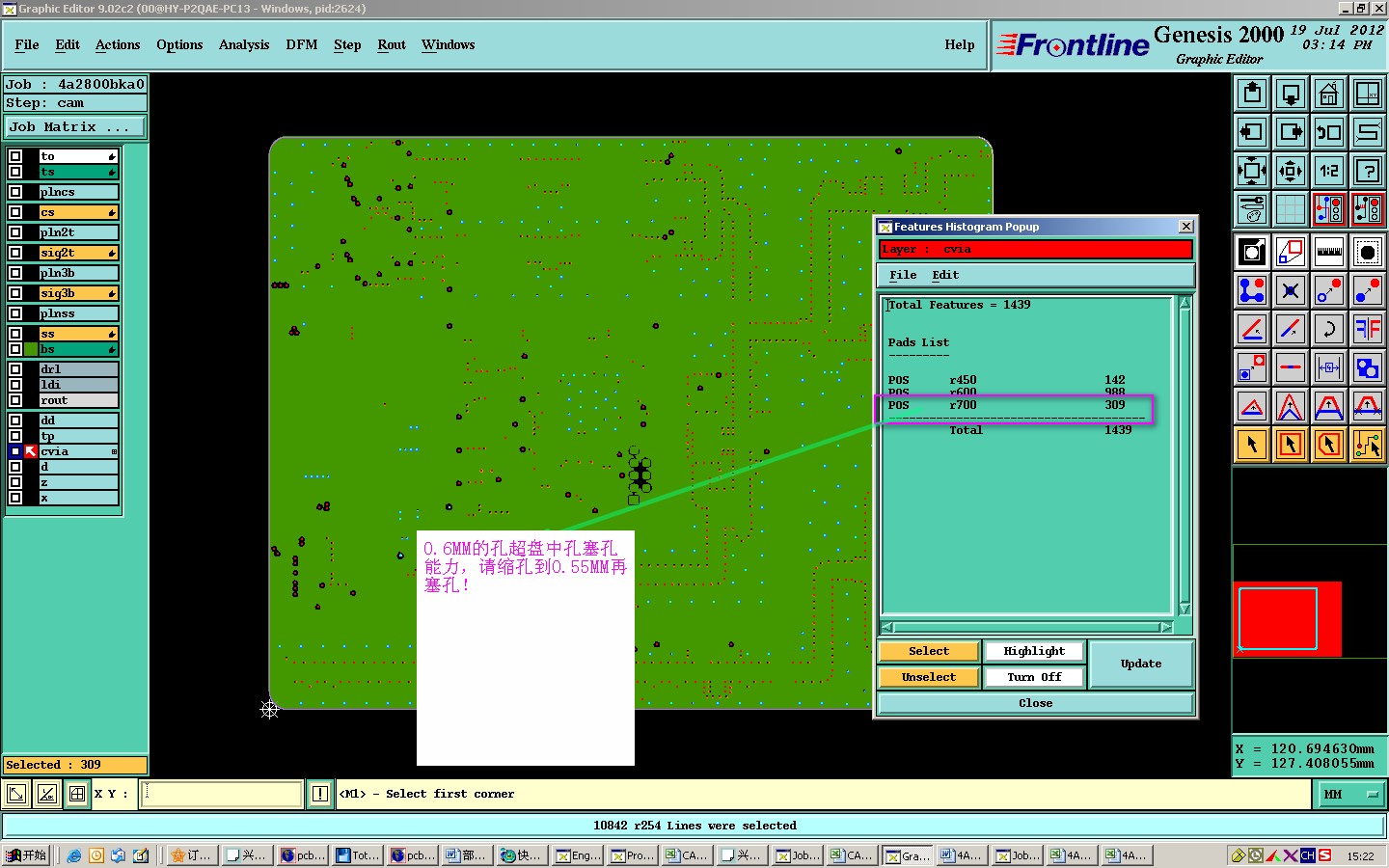1389x868 pixels.
Task: Click the Internet Explorer quick launch icon
Action: point(73,855)
